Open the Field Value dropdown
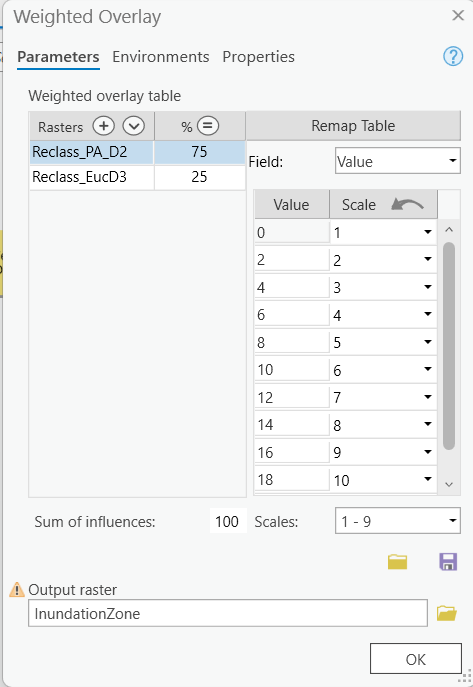473x687 pixels. (x=398, y=161)
